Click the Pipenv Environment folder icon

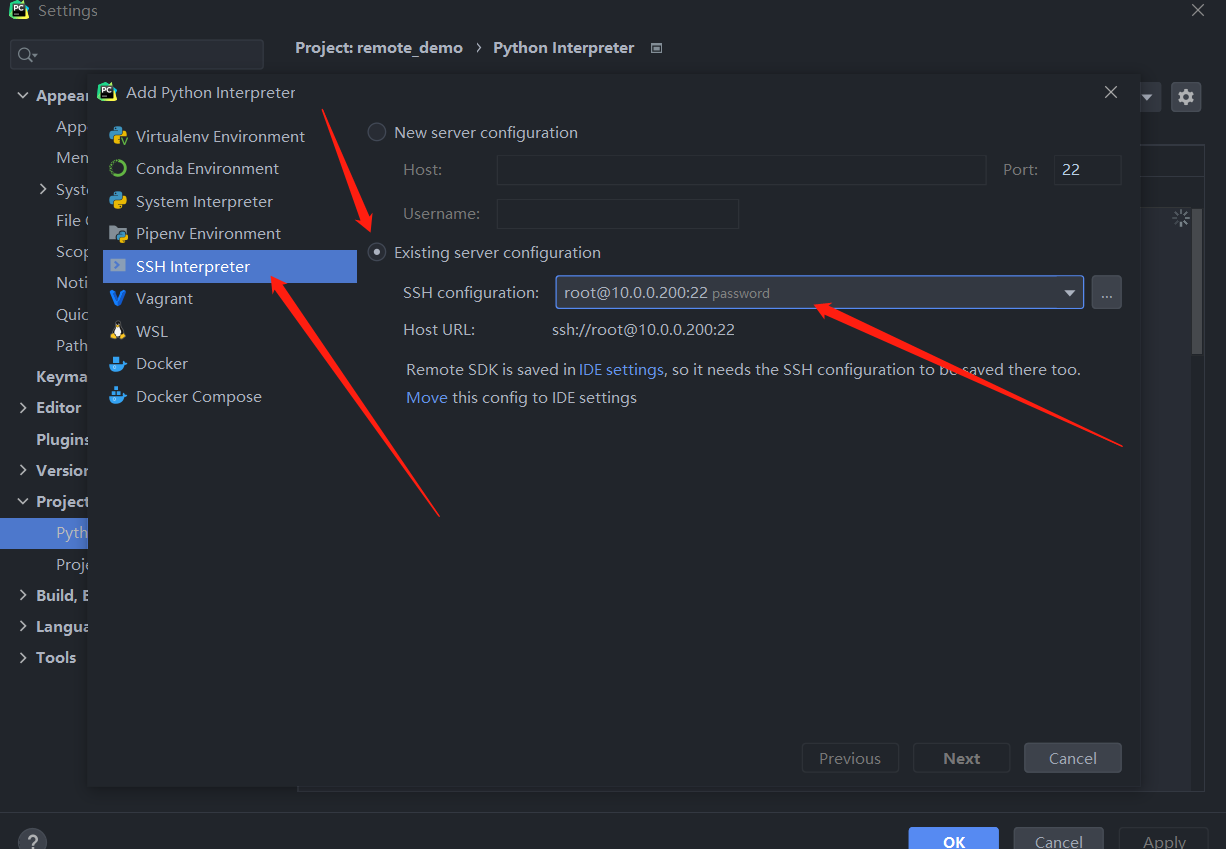pyautogui.click(x=118, y=233)
